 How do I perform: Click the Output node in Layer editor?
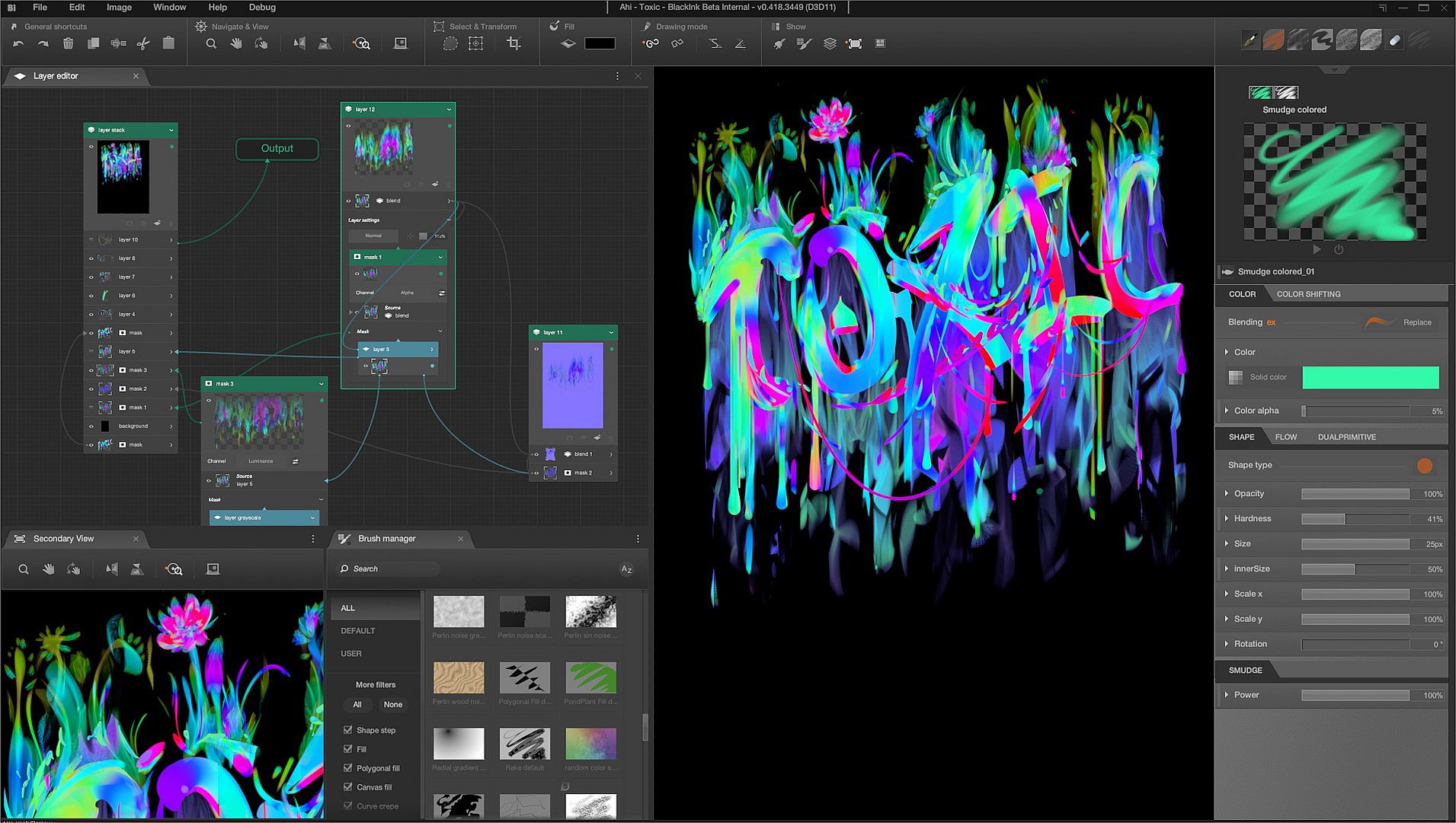[x=277, y=149]
